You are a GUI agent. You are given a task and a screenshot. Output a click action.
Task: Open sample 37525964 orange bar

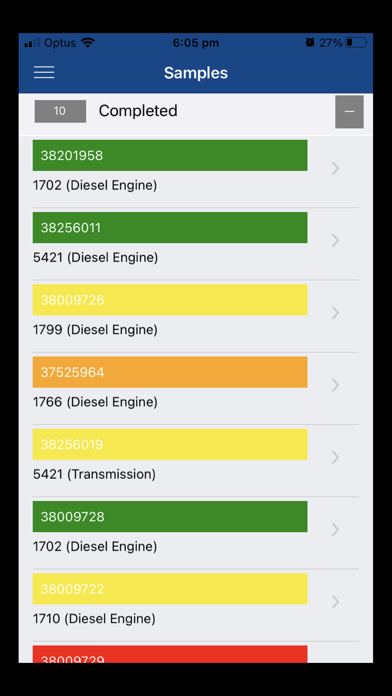point(170,372)
